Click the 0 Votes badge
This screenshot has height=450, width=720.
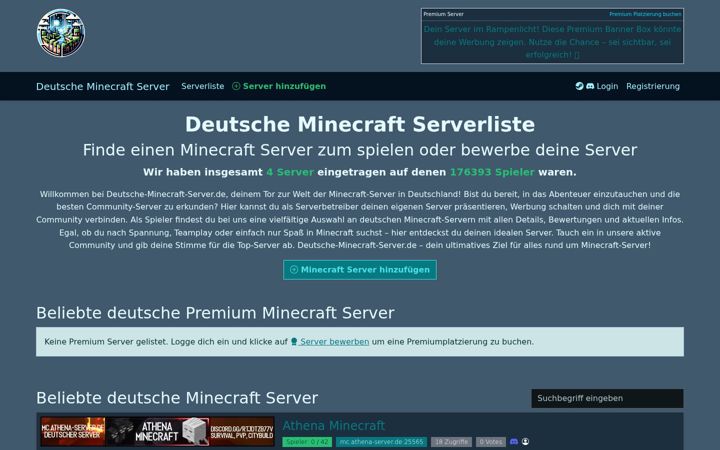click(490, 442)
